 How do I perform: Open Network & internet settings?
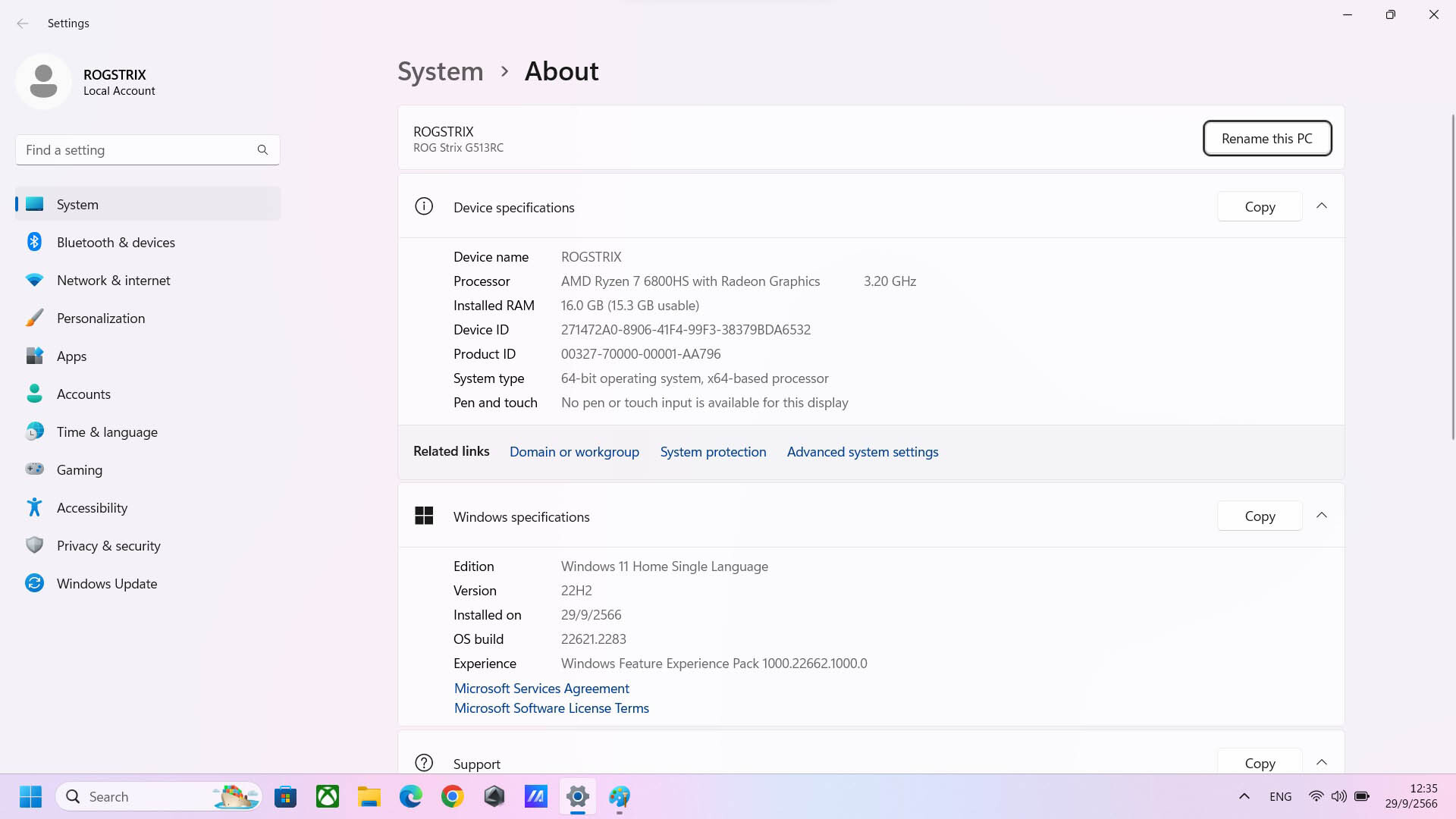[x=148, y=281]
